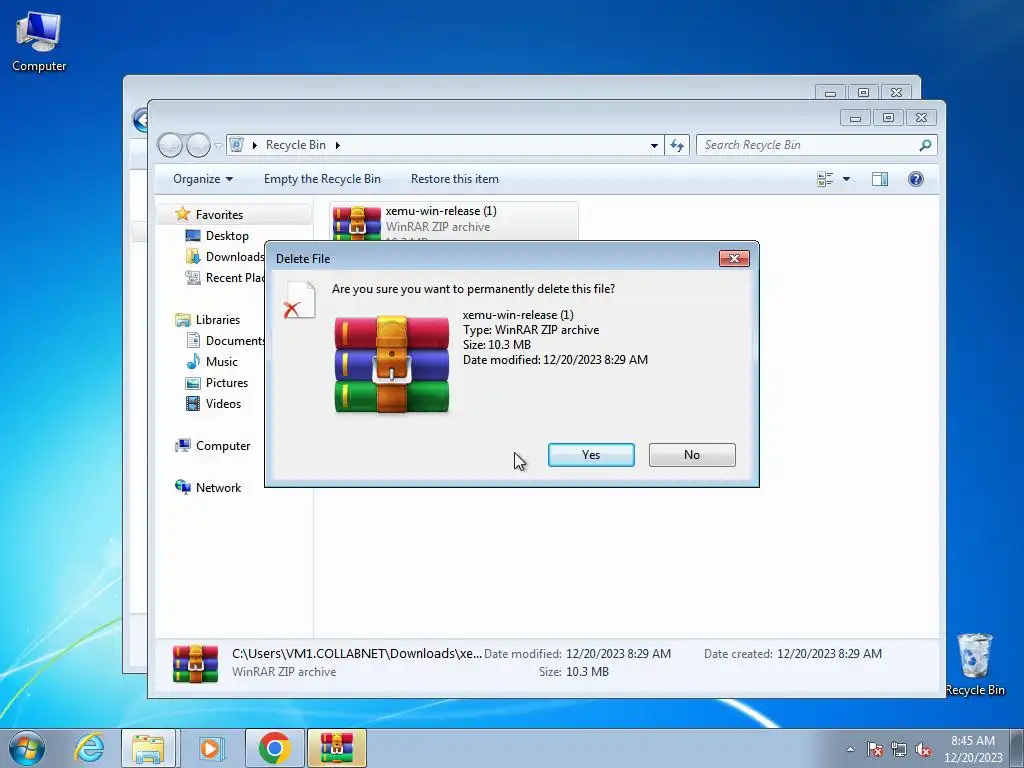The height and width of the screenshot is (768, 1024).
Task: Open the address bar history dropdown
Action: pos(654,145)
